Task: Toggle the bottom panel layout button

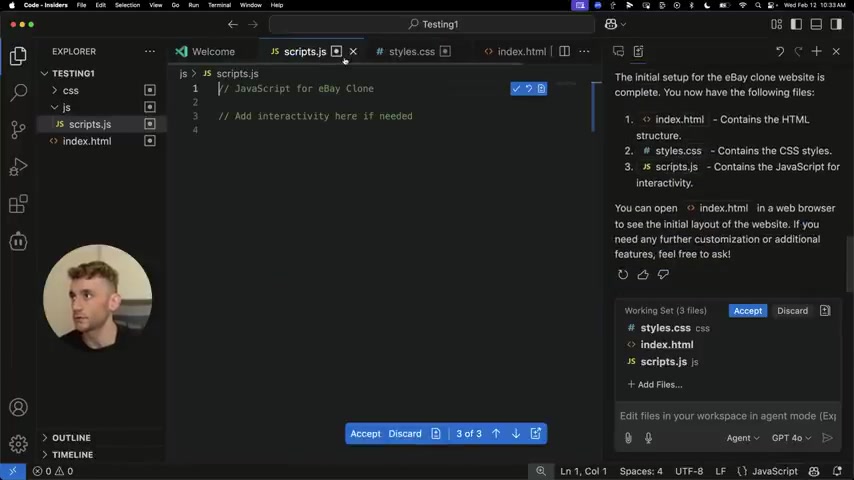Action: coord(816,25)
